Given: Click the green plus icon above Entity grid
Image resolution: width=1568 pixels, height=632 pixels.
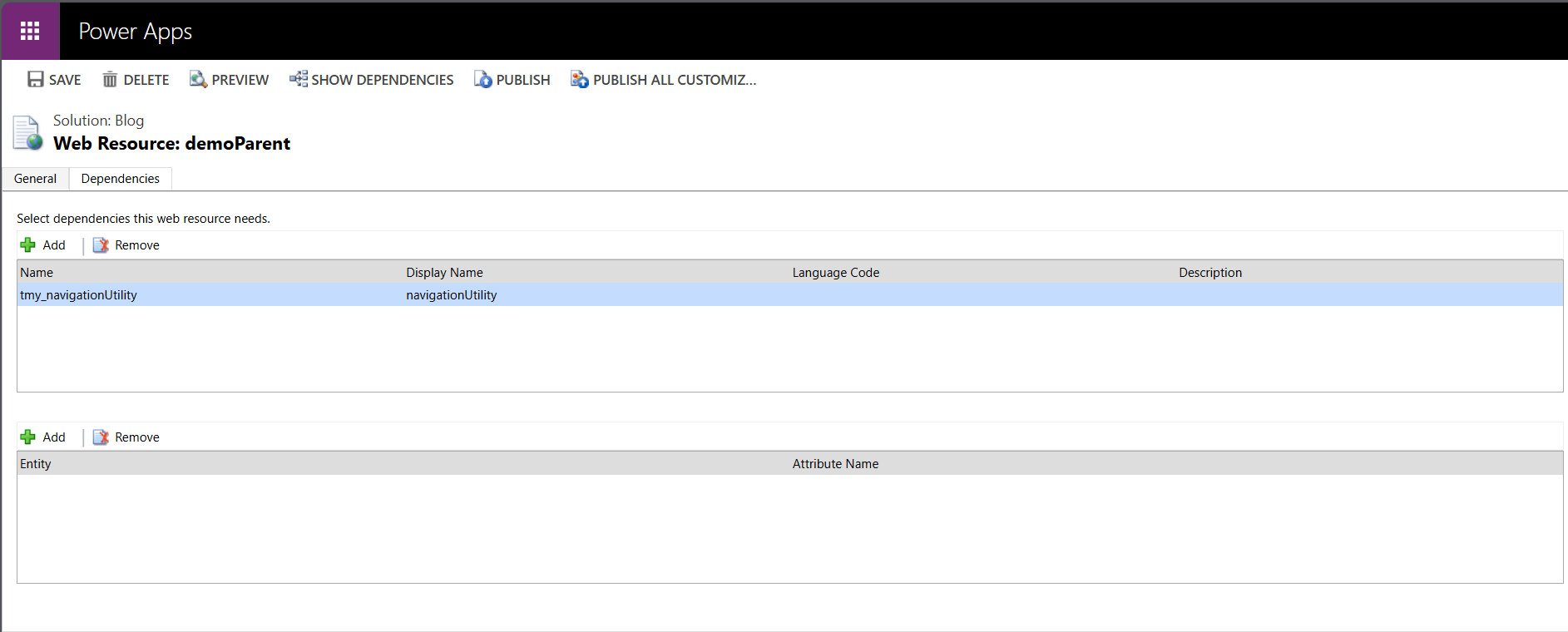Looking at the screenshot, I should 28,437.
